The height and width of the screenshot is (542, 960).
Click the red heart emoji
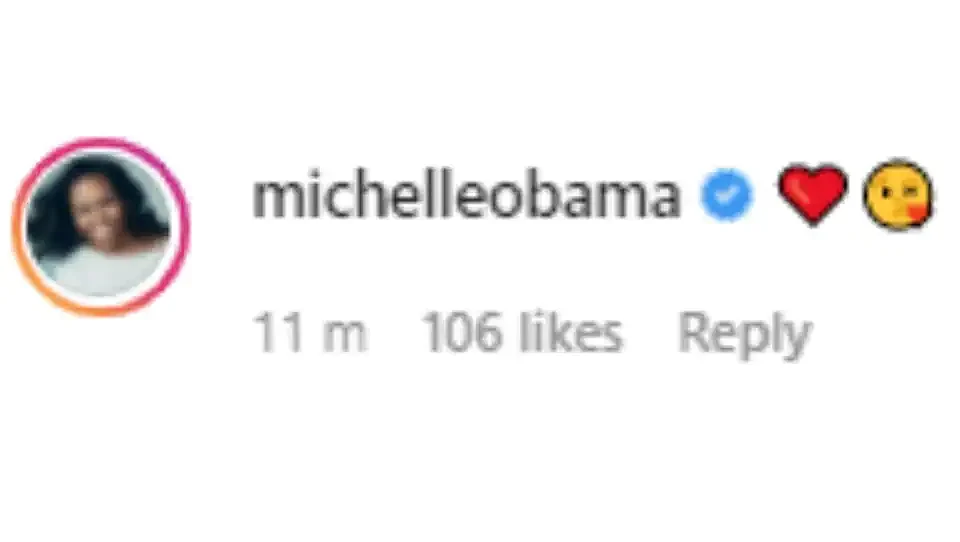pyautogui.click(x=812, y=194)
